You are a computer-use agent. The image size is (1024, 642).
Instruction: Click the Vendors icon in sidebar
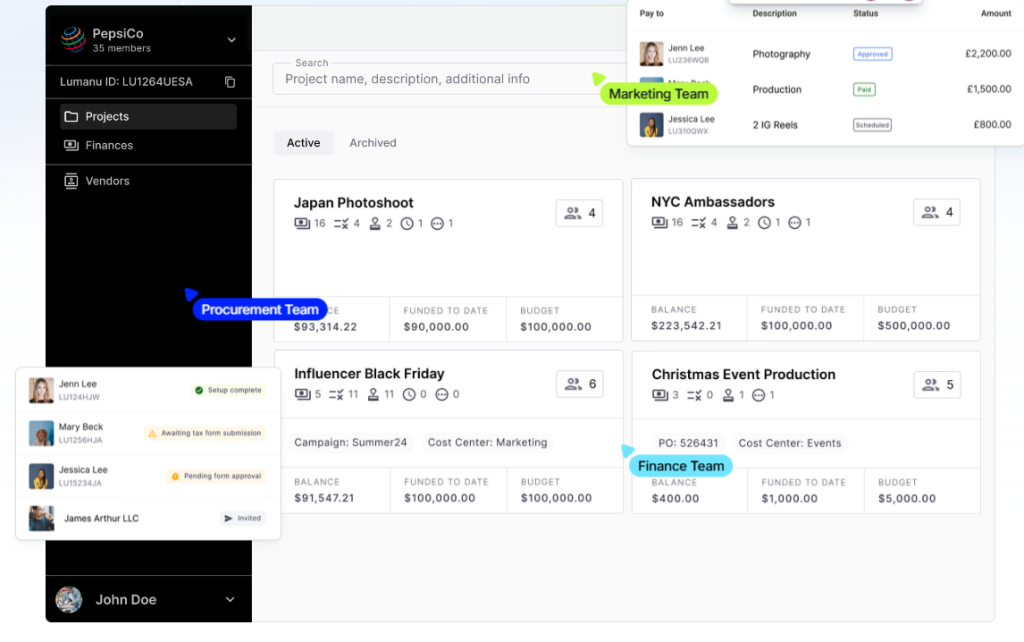pyautogui.click(x=71, y=181)
